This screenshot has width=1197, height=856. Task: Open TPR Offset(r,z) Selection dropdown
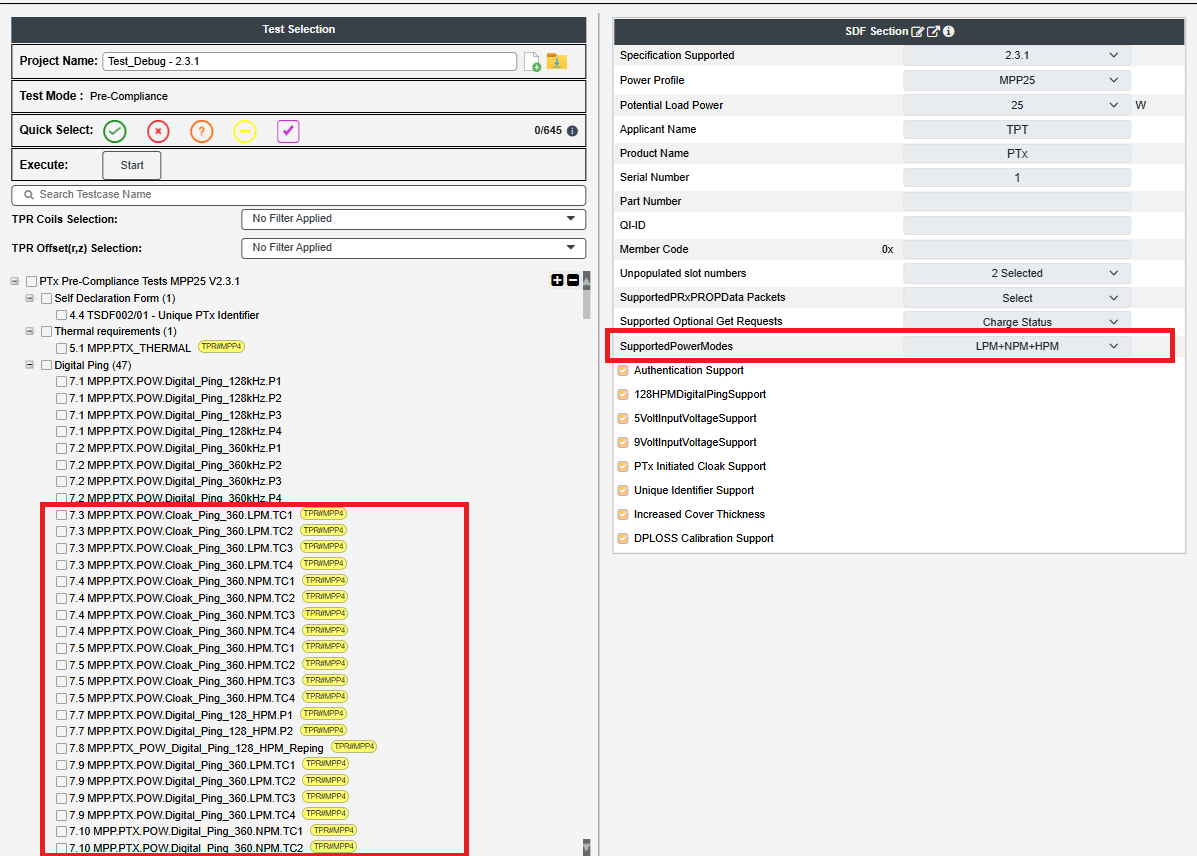point(413,248)
